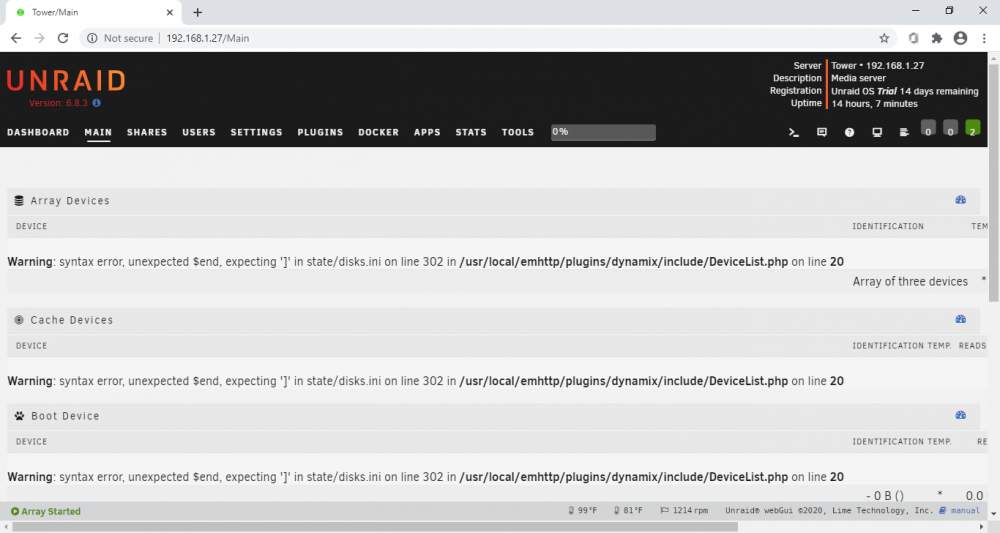Toggle the help question-mark icon
This screenshot has width=1000, height=533.
click(849, 133)
